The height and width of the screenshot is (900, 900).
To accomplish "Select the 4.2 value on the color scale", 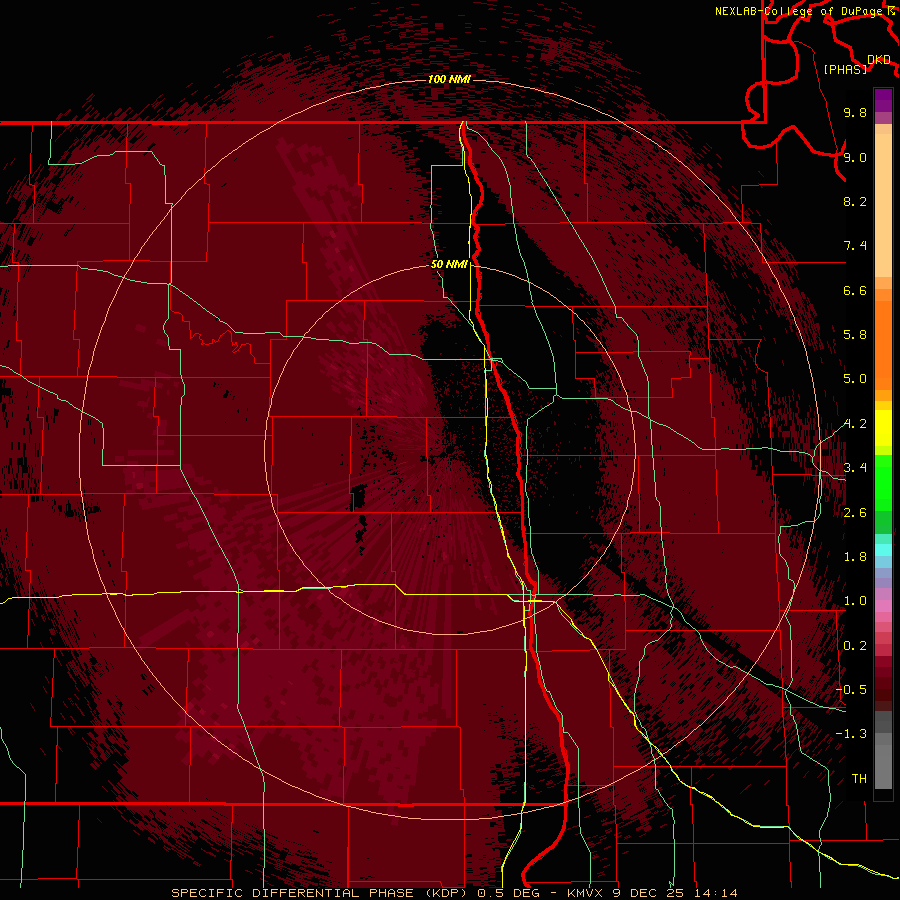I will (855, 424).
